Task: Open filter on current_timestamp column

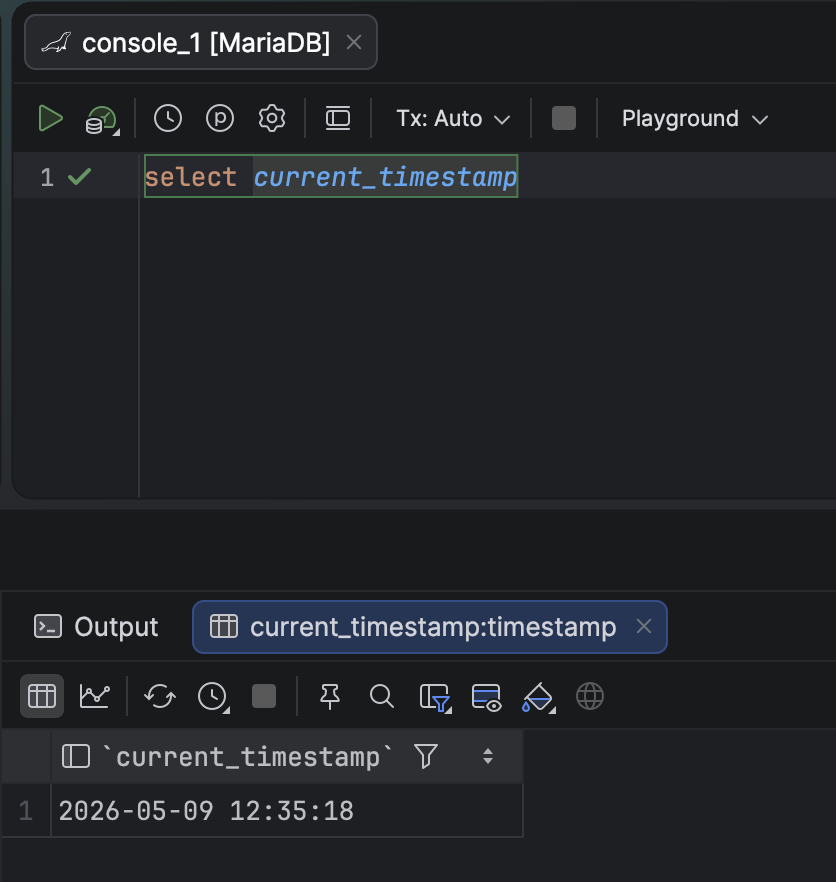Action: [x=426, y=756]
